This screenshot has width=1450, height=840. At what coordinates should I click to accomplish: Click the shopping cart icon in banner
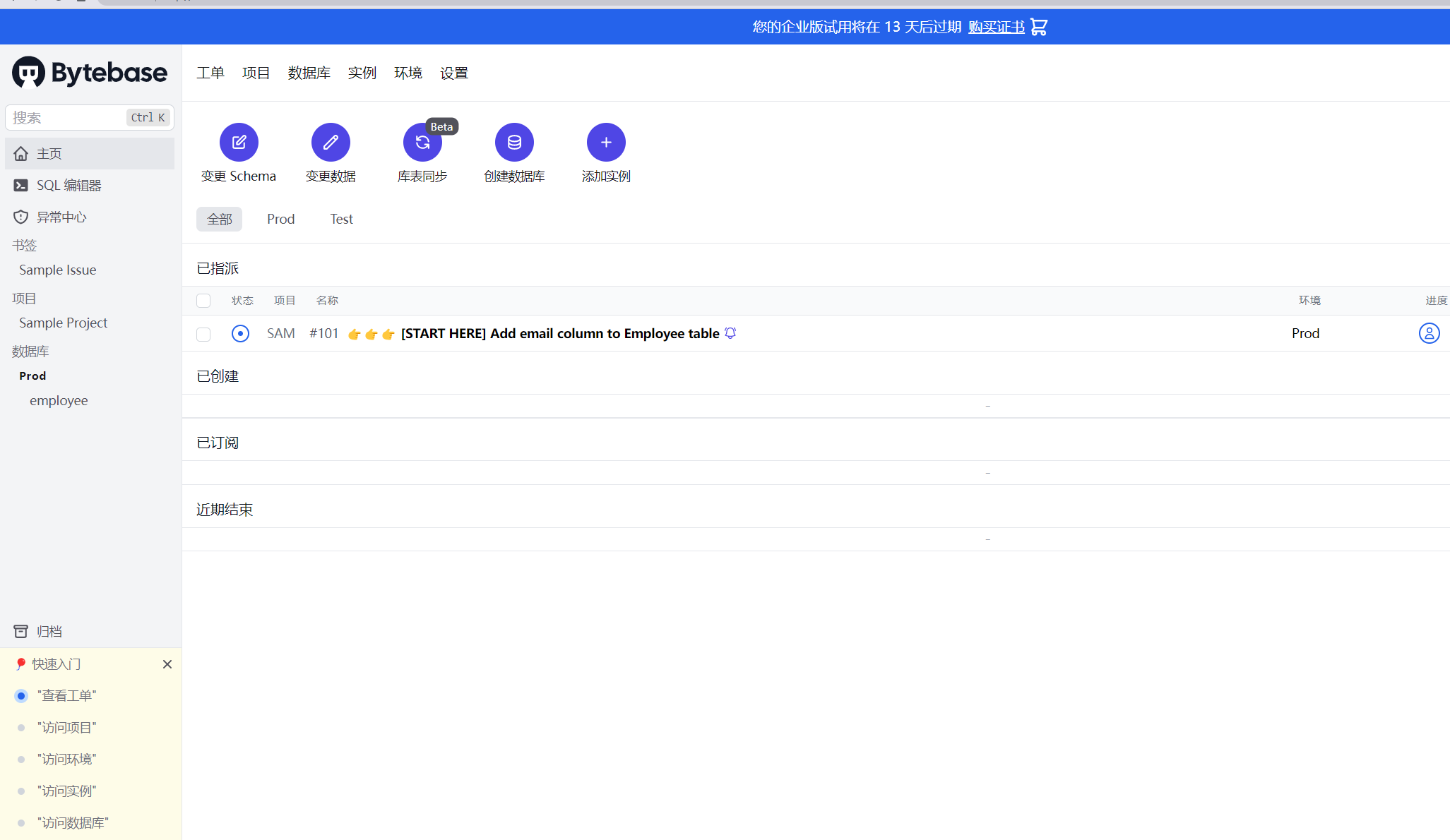[x=1039, y=27]
